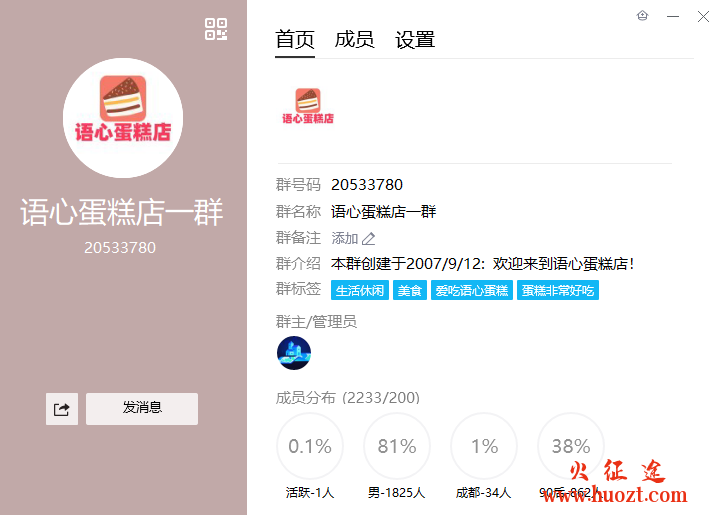Select the 生活休闲 group tag
Viewport: 710px width, 515px height.
pyautogui.click(x=360, y=290)
